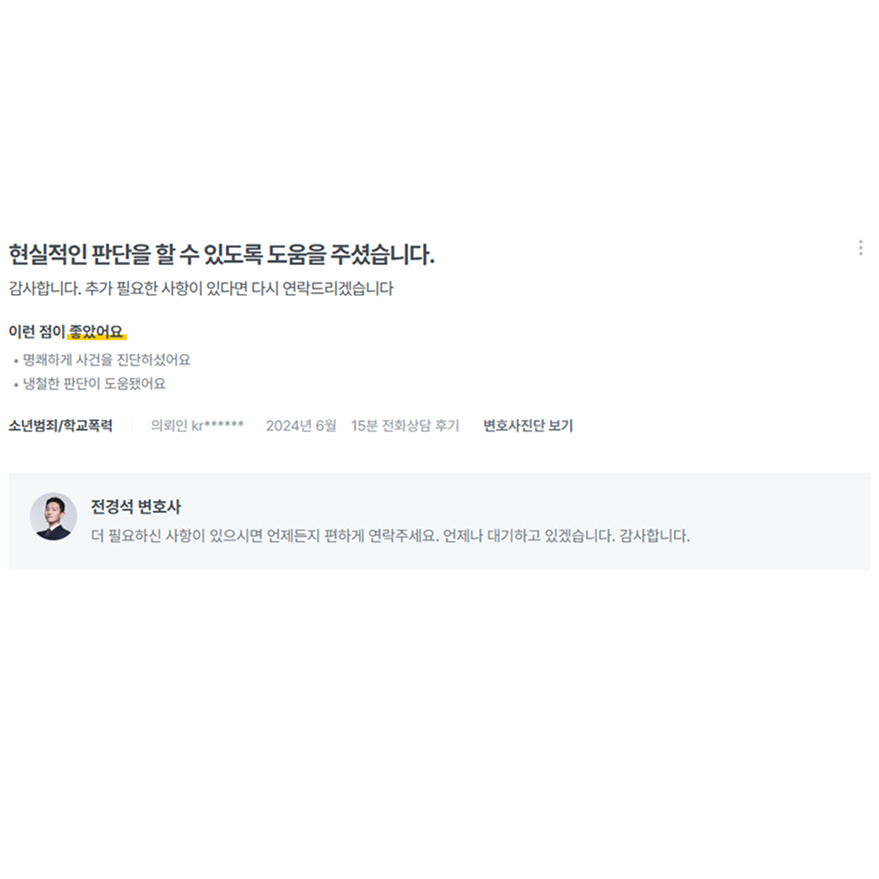Click the lawyer name 전경석 변호사

(136, 507)
